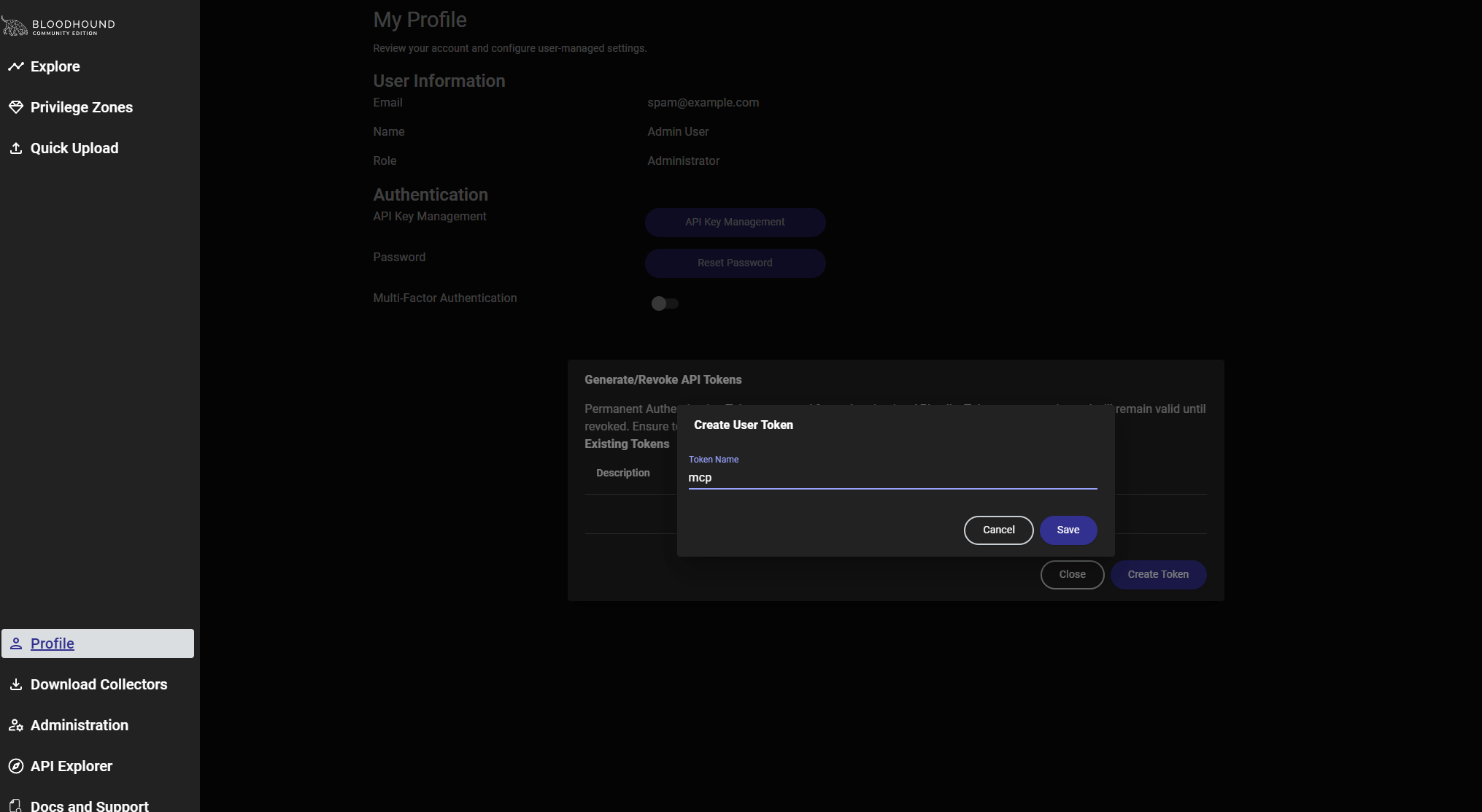Open Administration menu item
The height and width of the screenshot is (812, 1482).
(79, 725)
